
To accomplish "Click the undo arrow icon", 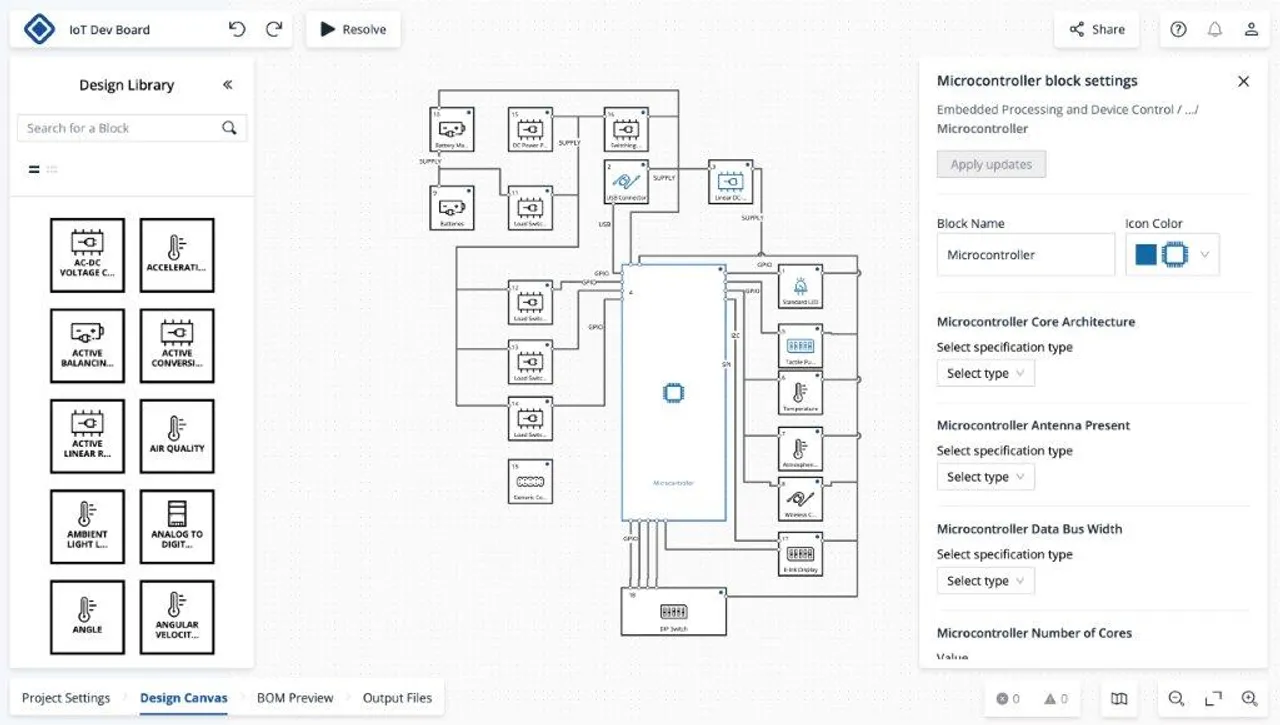I will [x=237, y=29].
